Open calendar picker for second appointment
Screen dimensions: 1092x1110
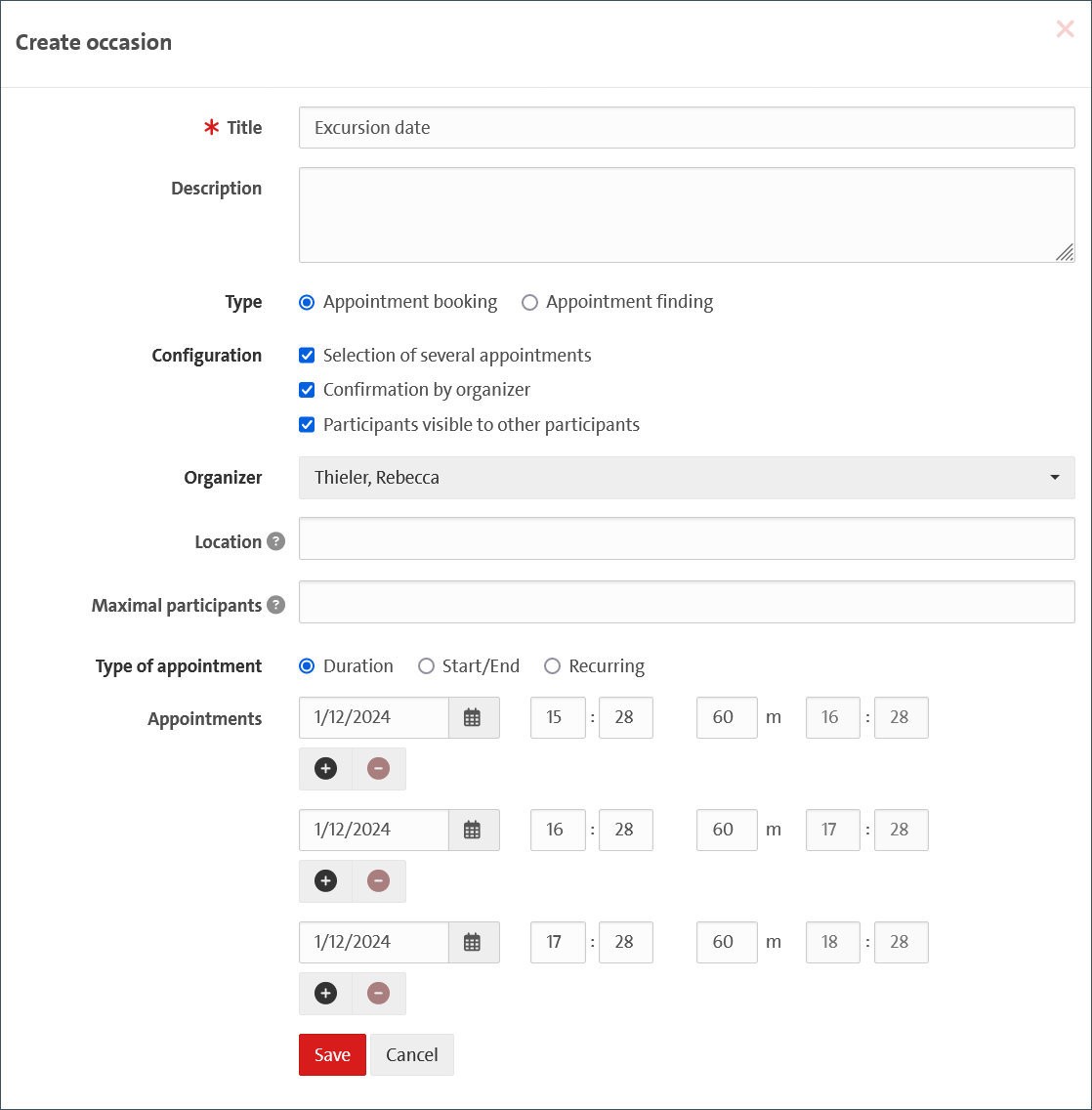pyautogui.click(x=473, y=830)
